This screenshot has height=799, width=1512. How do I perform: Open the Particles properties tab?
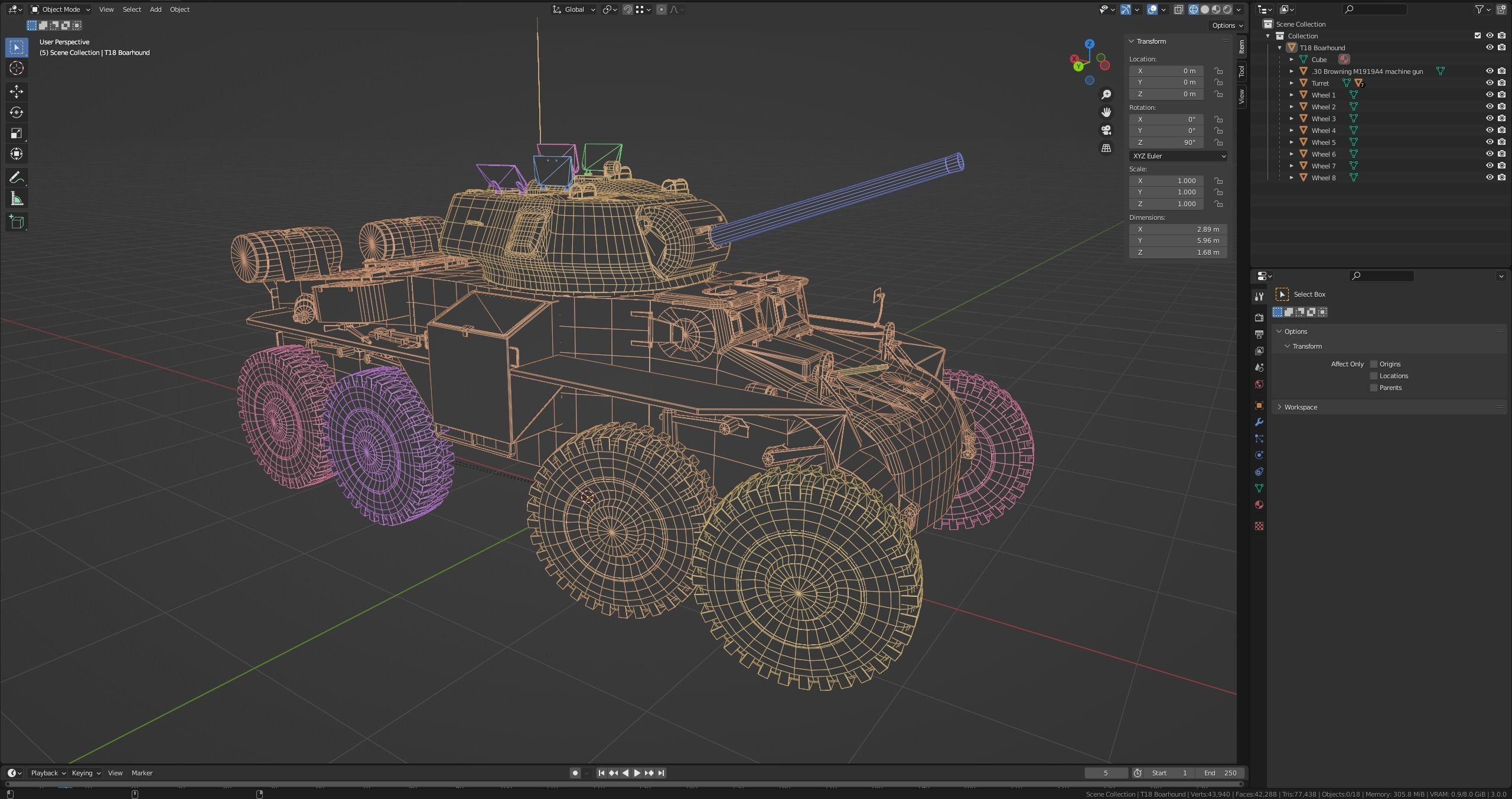(x=1259, y=439)
